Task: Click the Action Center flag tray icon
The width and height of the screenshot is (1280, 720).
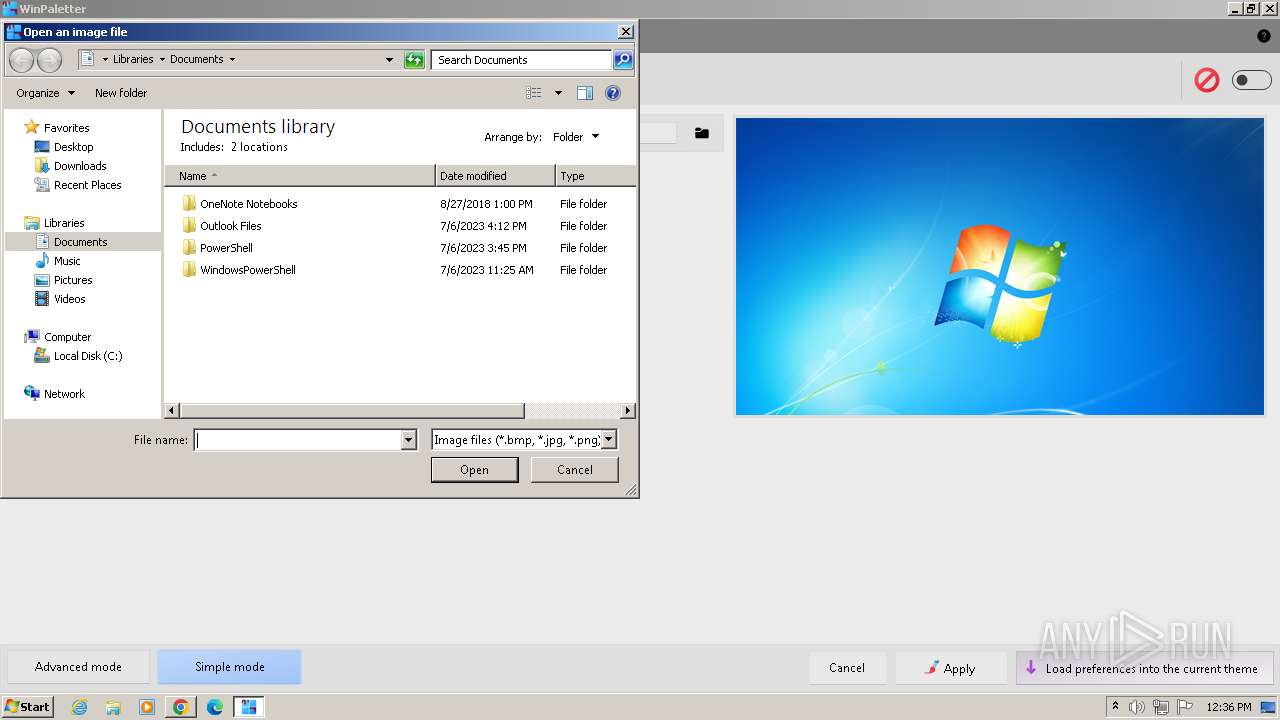Action: tap(1185, 707)
